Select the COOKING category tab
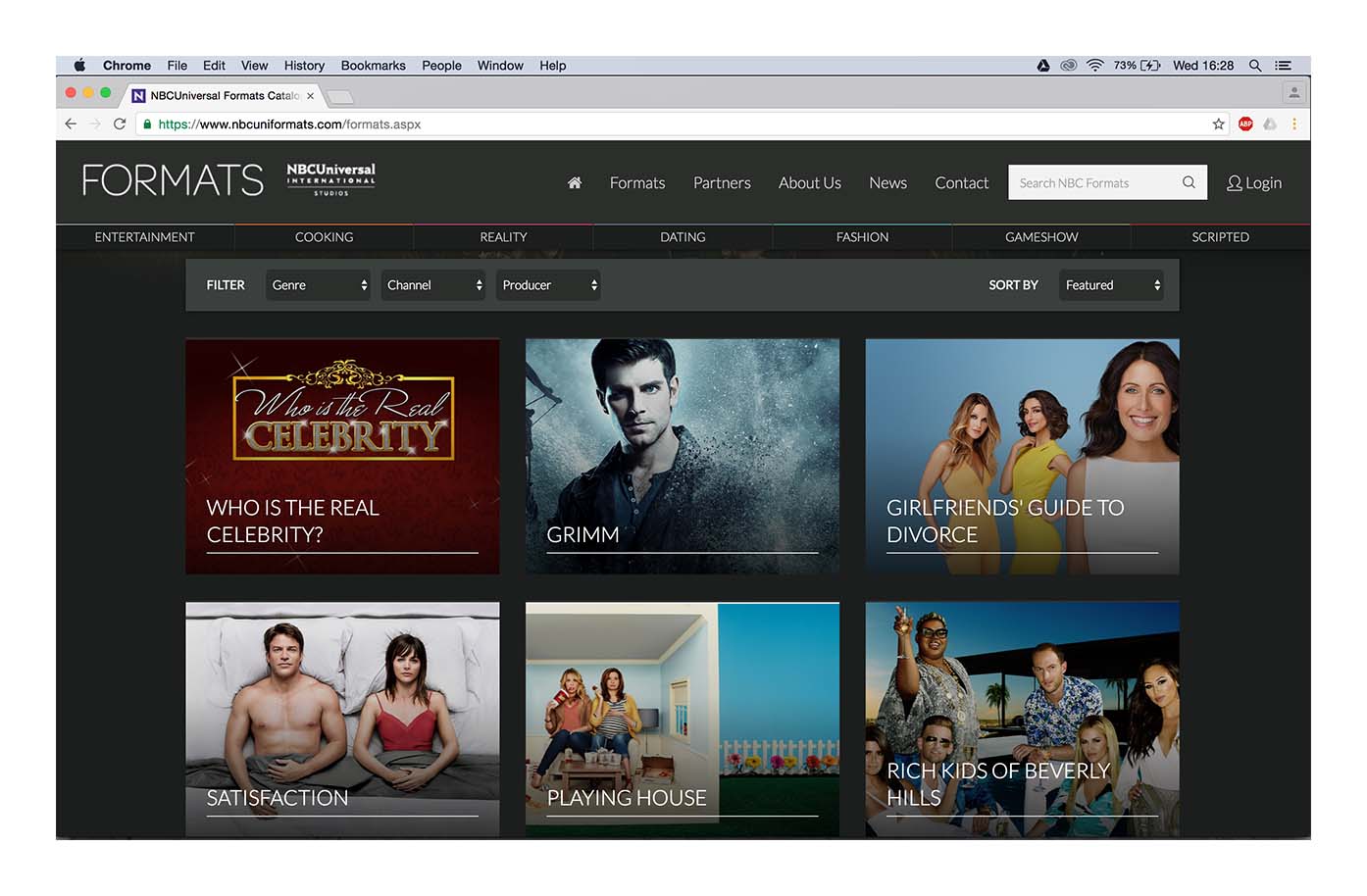This screenshot has width=1367, height=896. coord(325,237)
